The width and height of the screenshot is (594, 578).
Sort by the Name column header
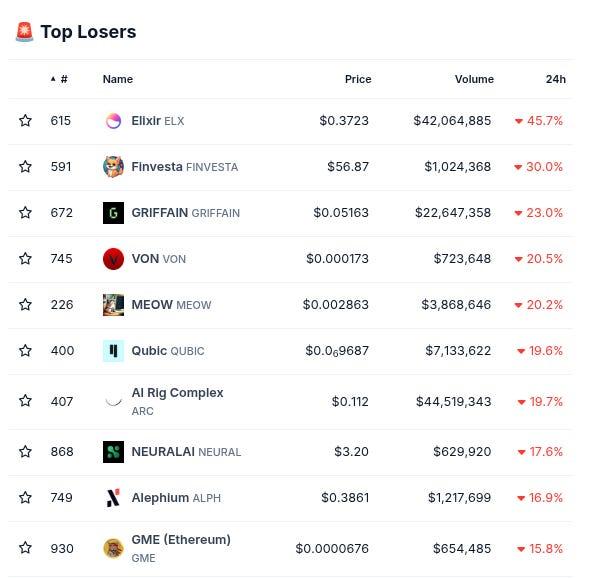pyautogui.click(x=118, y=79)
